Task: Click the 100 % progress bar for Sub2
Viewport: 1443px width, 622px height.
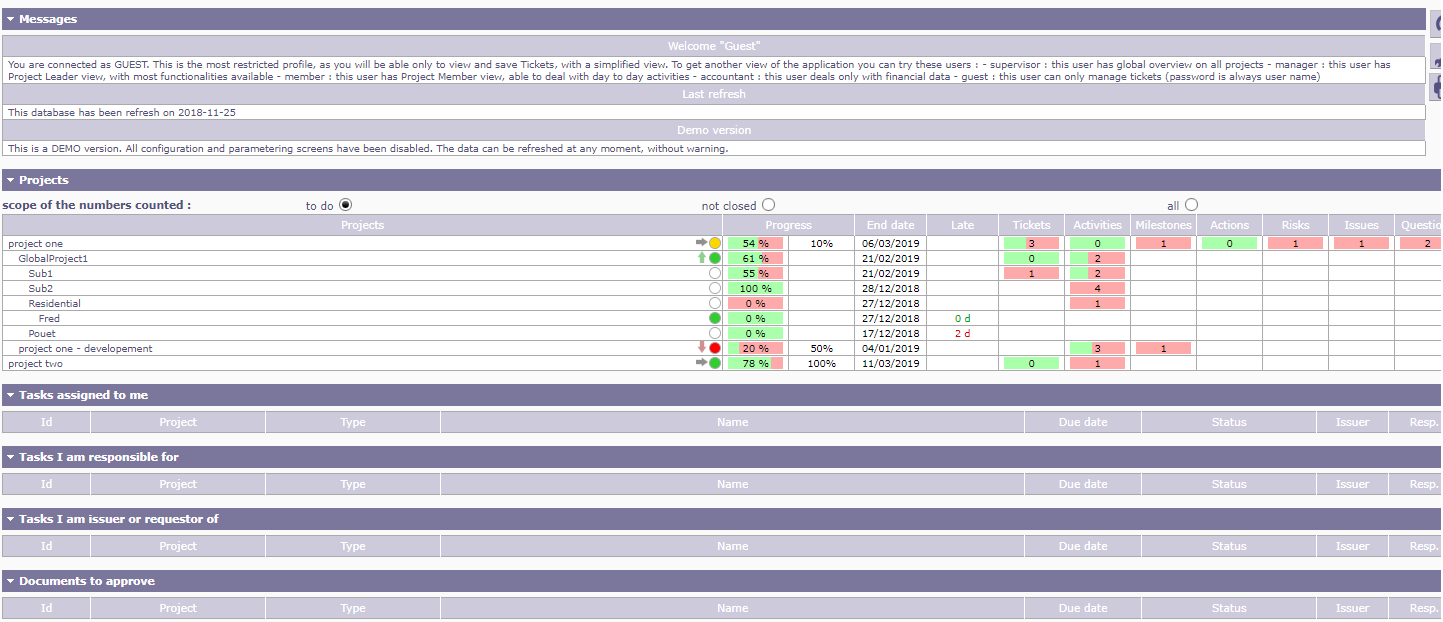Action: click(x=755, y=288)
